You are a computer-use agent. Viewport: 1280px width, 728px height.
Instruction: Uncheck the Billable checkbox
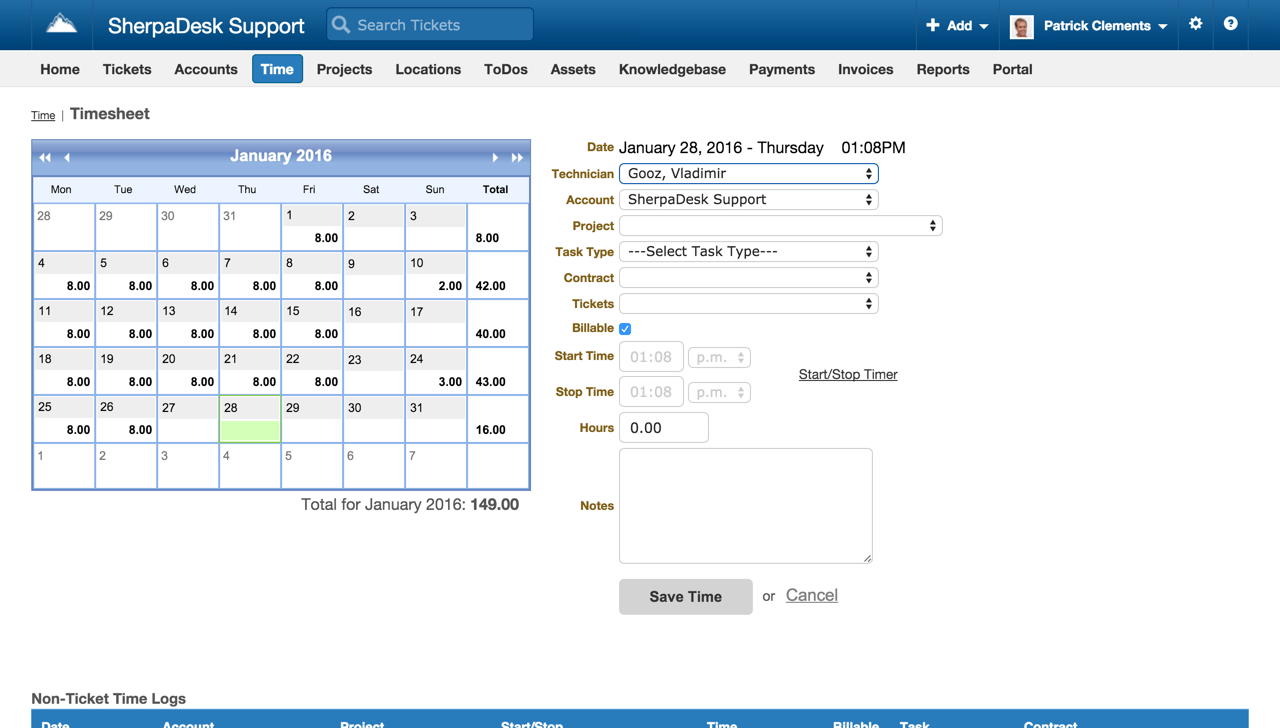[625, 329]
